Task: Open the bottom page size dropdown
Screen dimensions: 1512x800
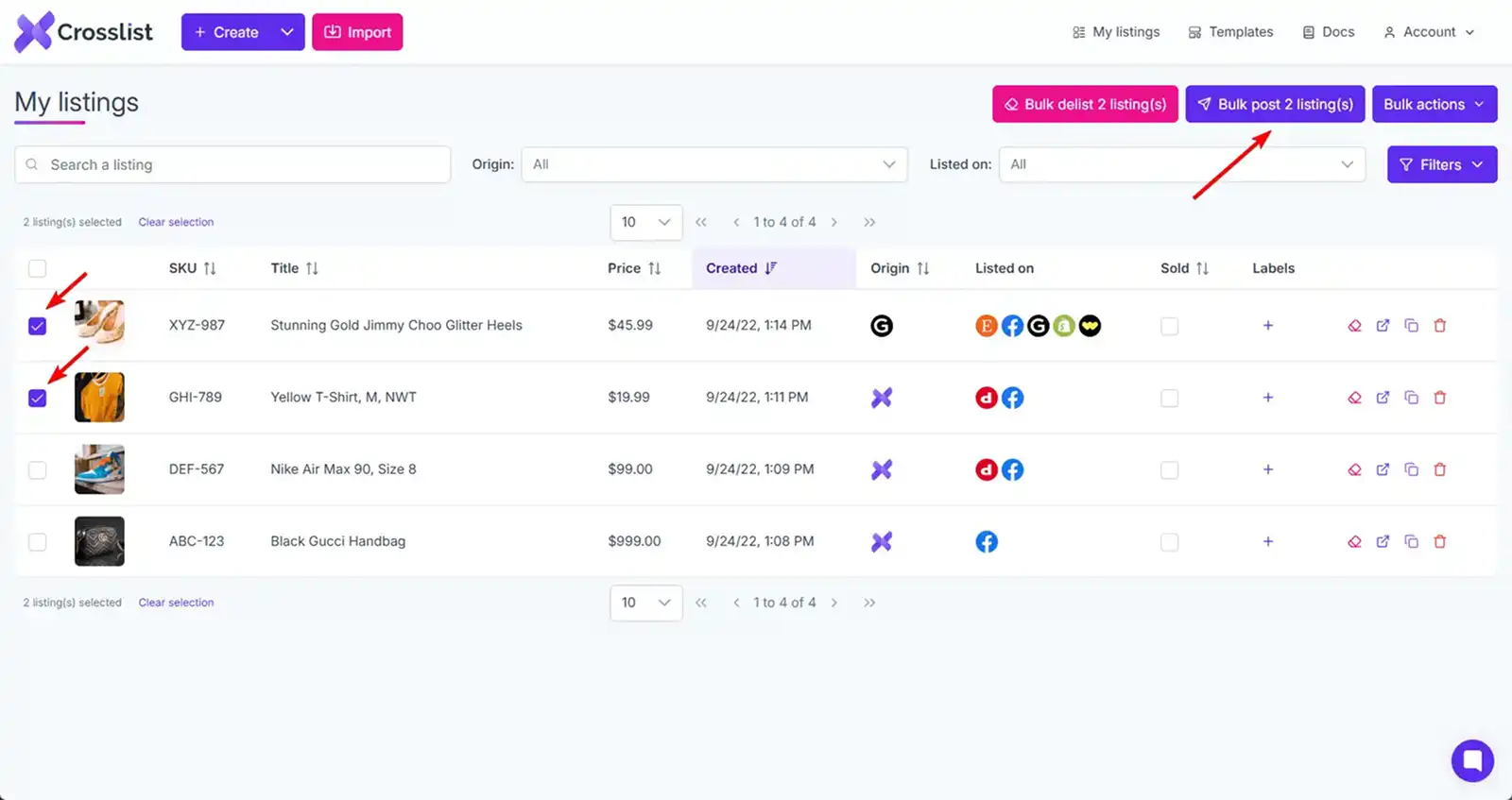Action: coord(646,603)
